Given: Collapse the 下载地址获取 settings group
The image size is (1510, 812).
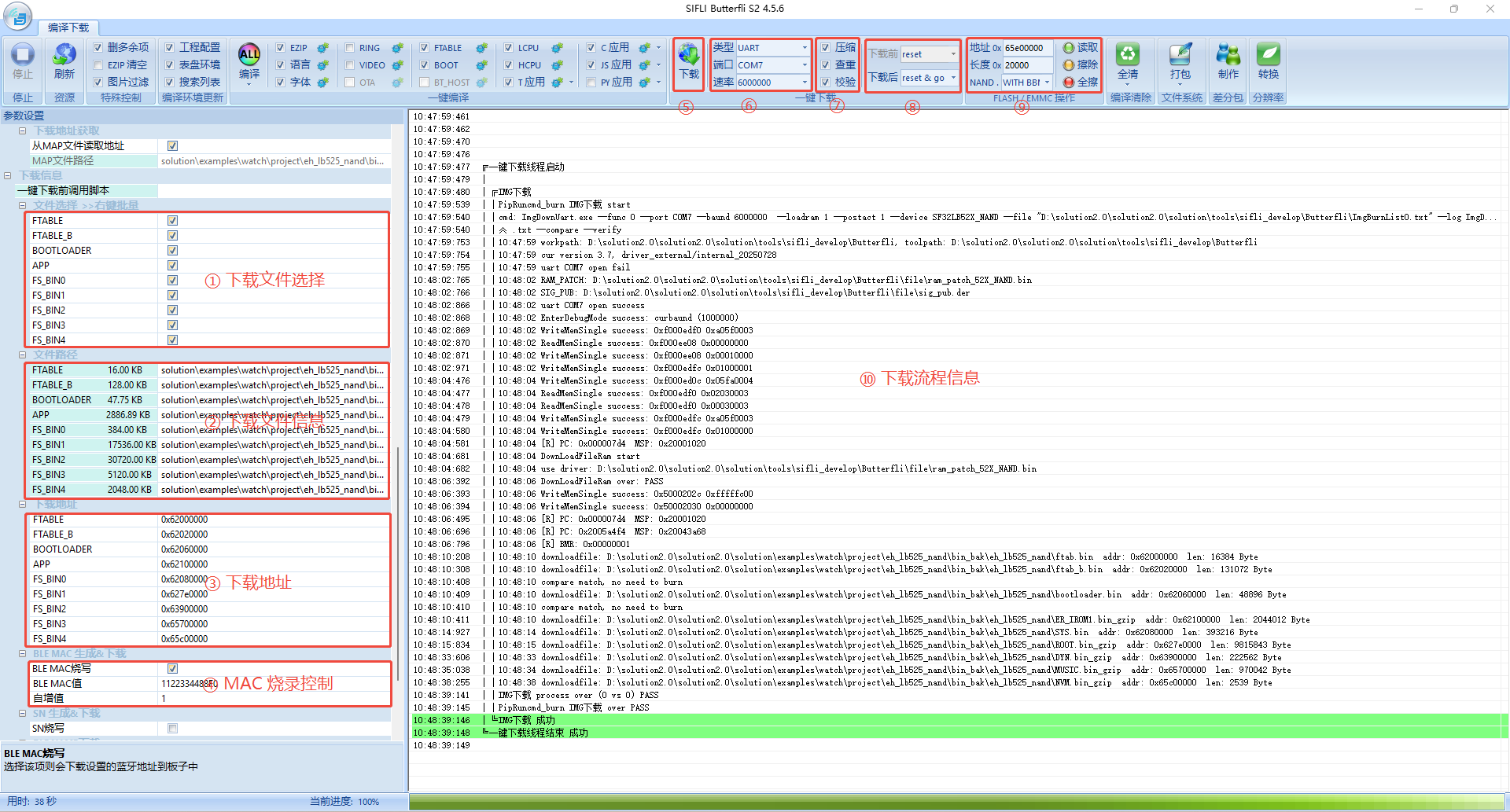Looking at the screenshot, I should [23, 131].
